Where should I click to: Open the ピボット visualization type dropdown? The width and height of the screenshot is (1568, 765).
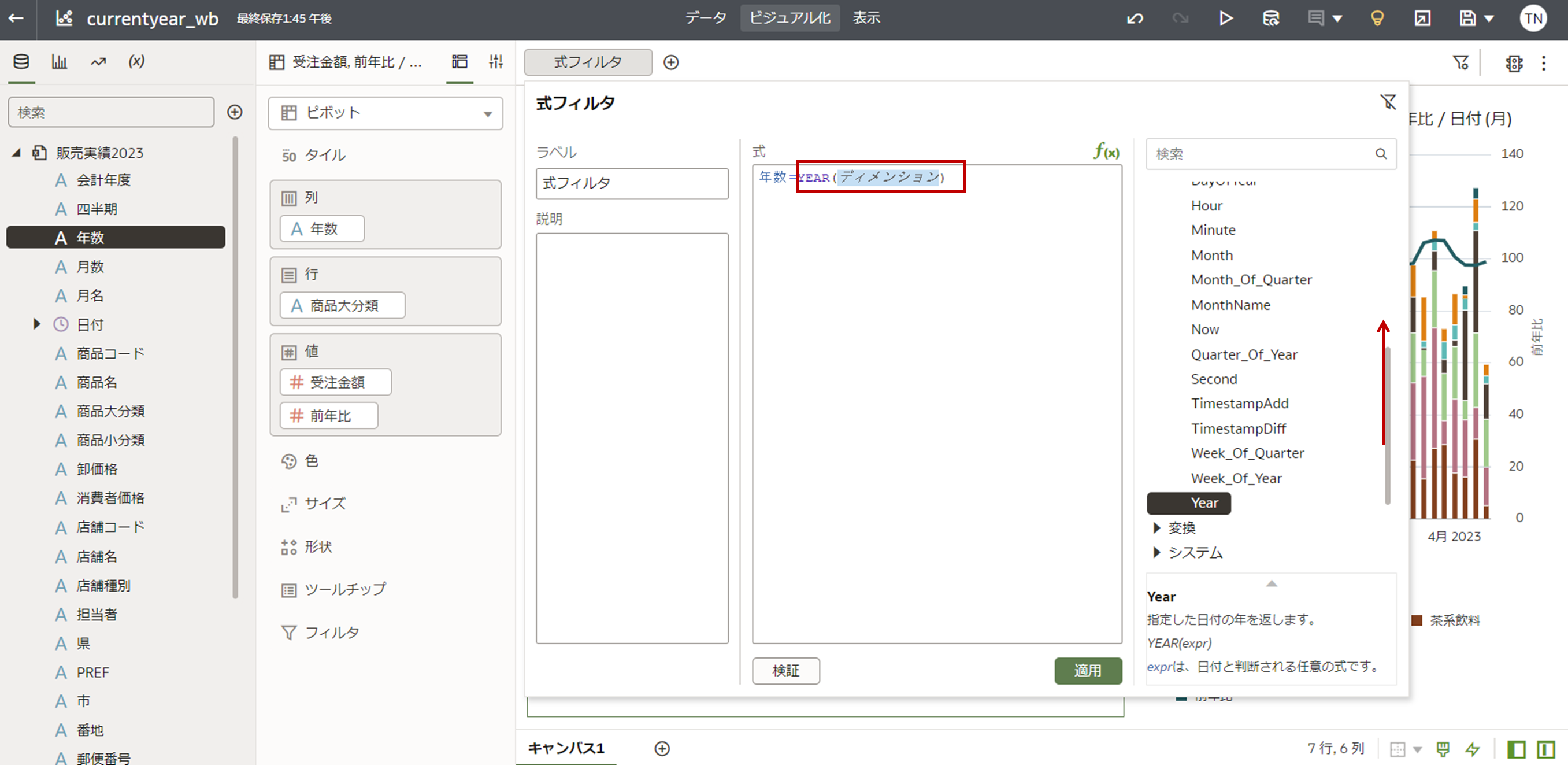coord(385,113)
